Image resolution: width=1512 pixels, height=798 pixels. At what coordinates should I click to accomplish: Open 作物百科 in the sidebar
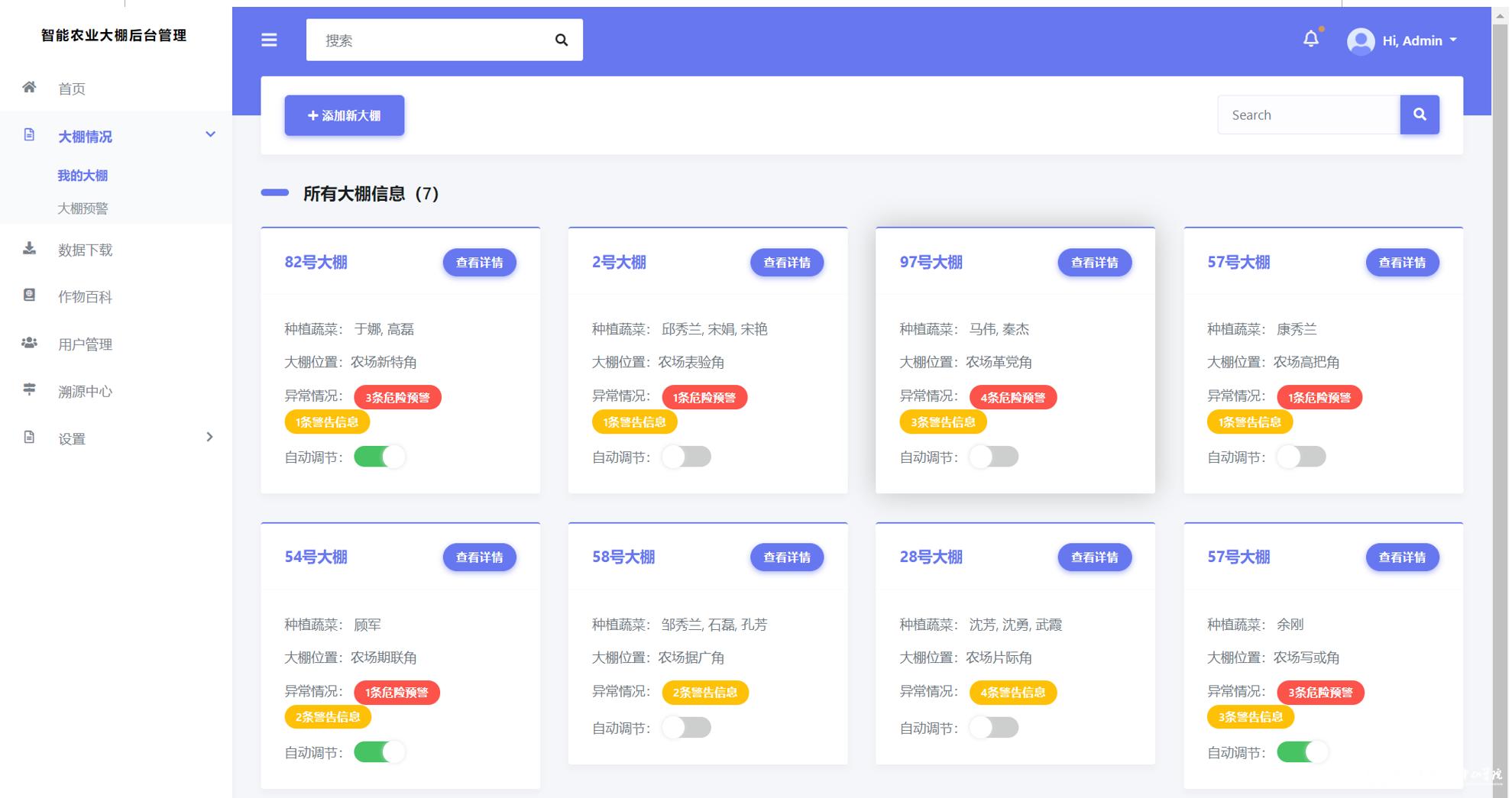coord(85,297)
